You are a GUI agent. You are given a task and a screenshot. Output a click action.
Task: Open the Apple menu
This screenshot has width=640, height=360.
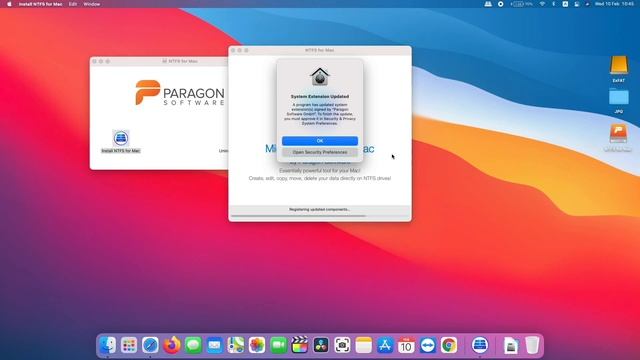click(x=9, y=4)
